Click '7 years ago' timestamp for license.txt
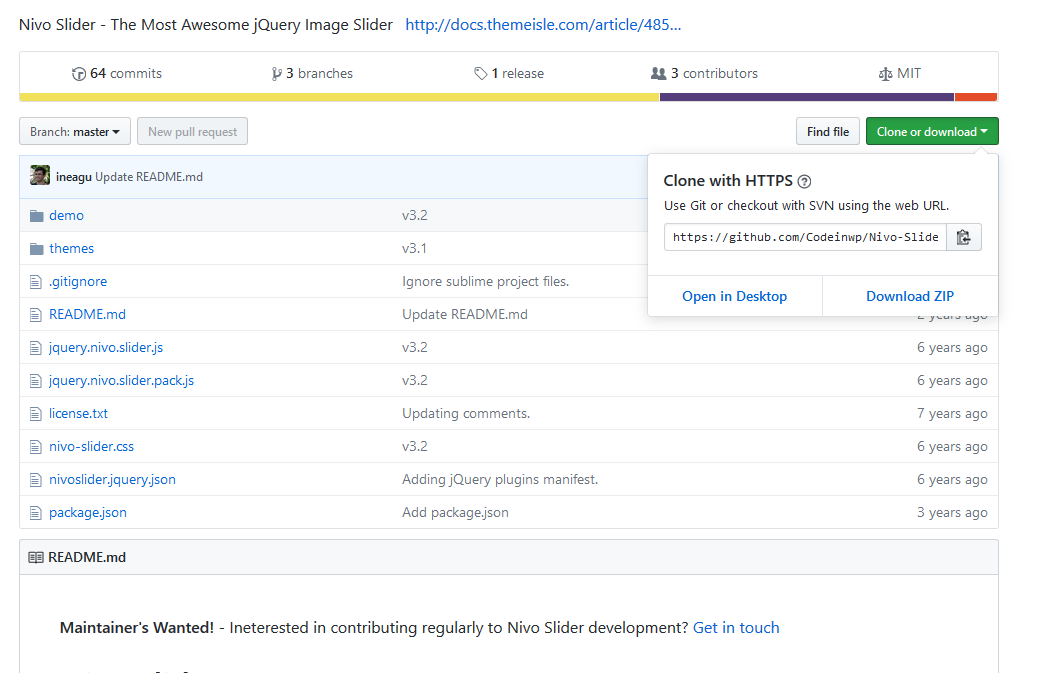Image resolution: width=1045 pixels, height=673 pixels. pyautogui.click(x=952, y=413)
